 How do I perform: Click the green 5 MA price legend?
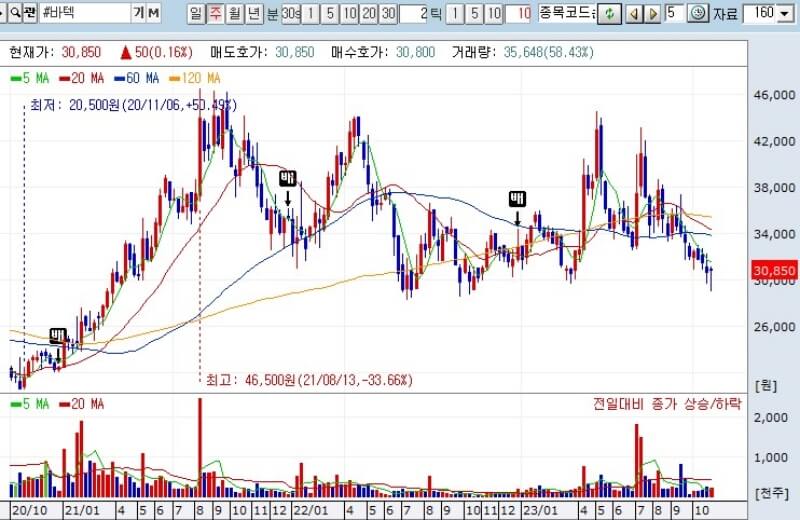pyautogui.click(x=30, y=78)
